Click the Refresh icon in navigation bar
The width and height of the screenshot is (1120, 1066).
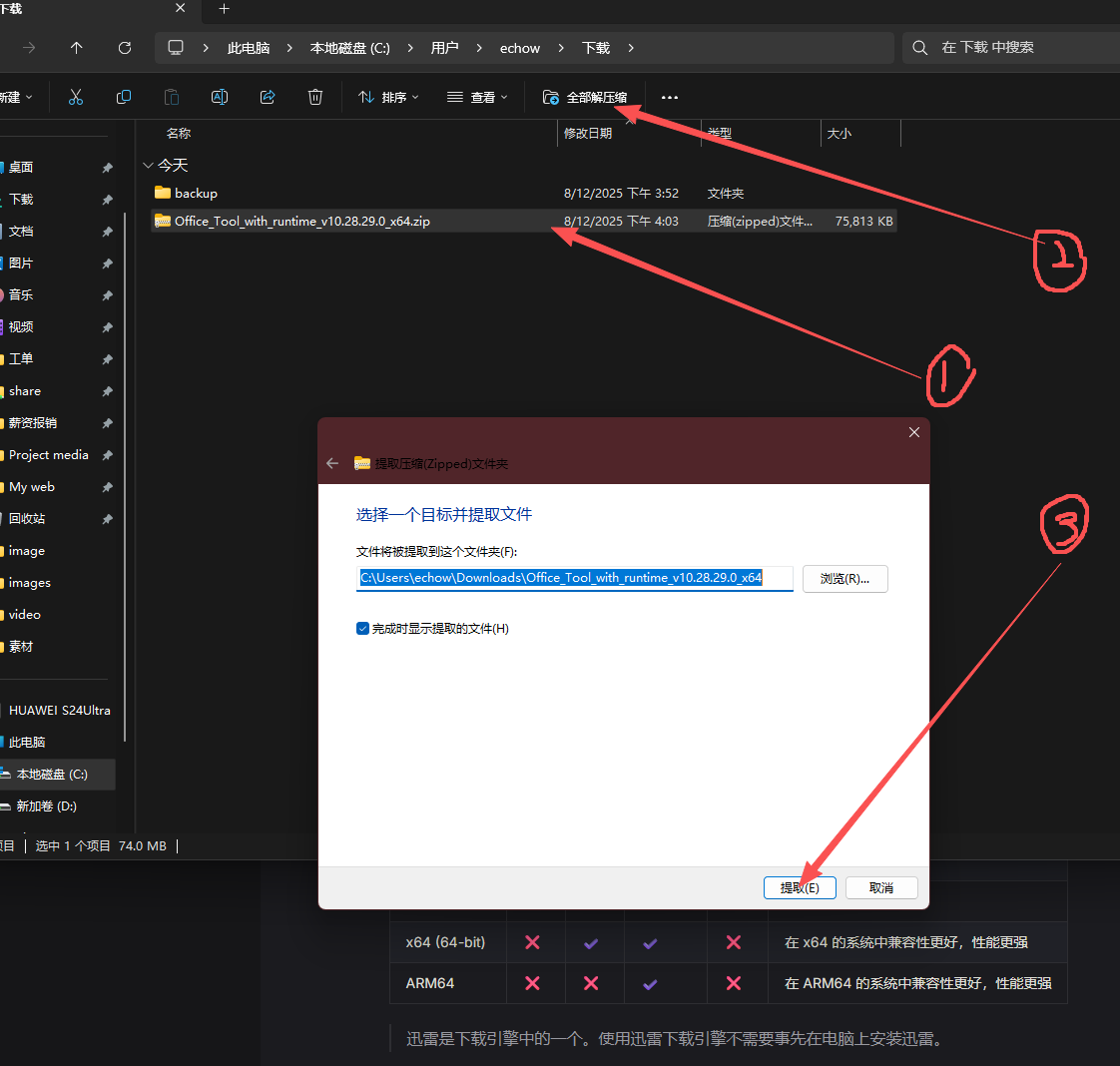125,48
